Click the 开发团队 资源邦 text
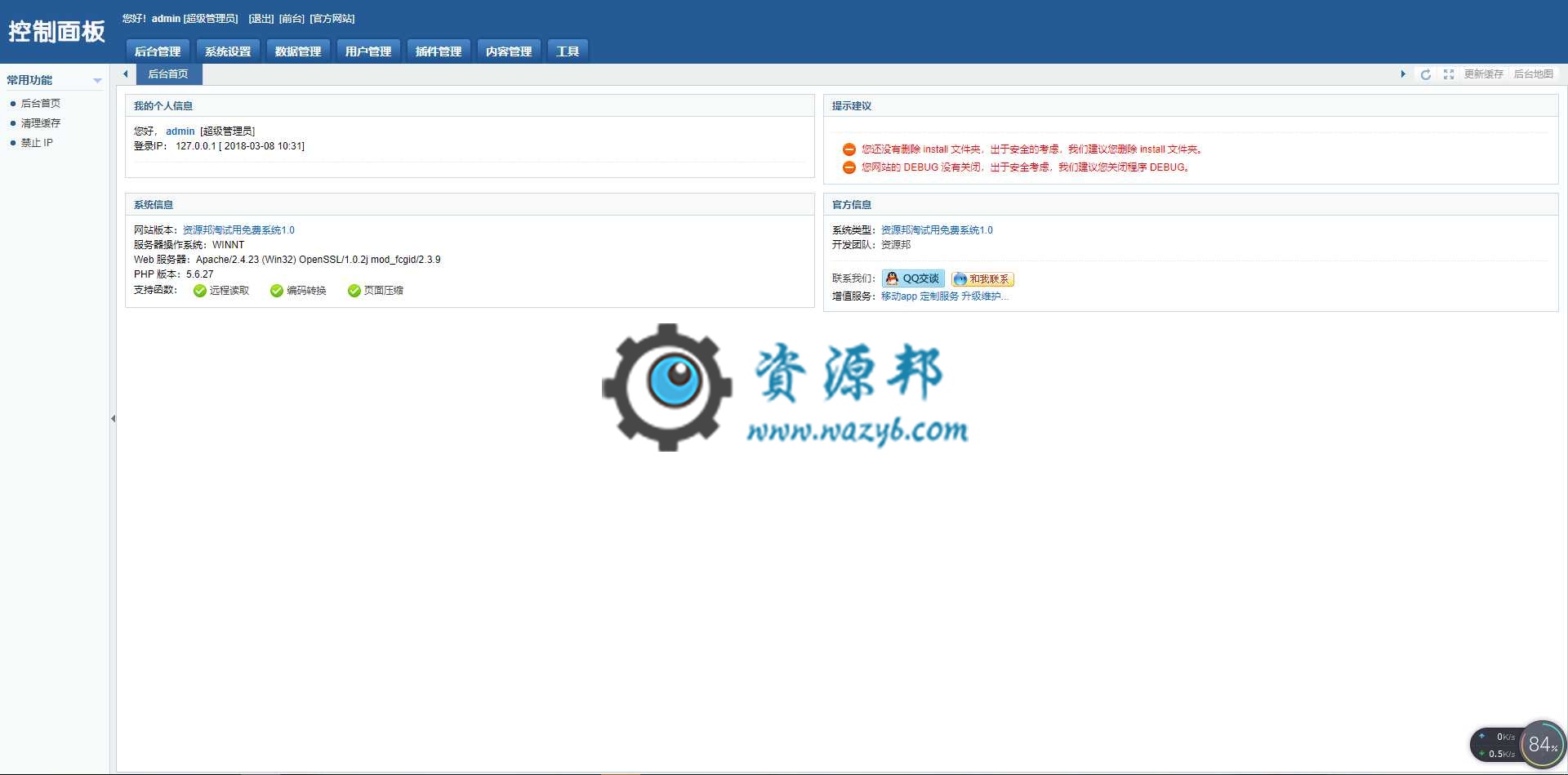This screenshot has width=1568, height=775. tap(871, 245)
